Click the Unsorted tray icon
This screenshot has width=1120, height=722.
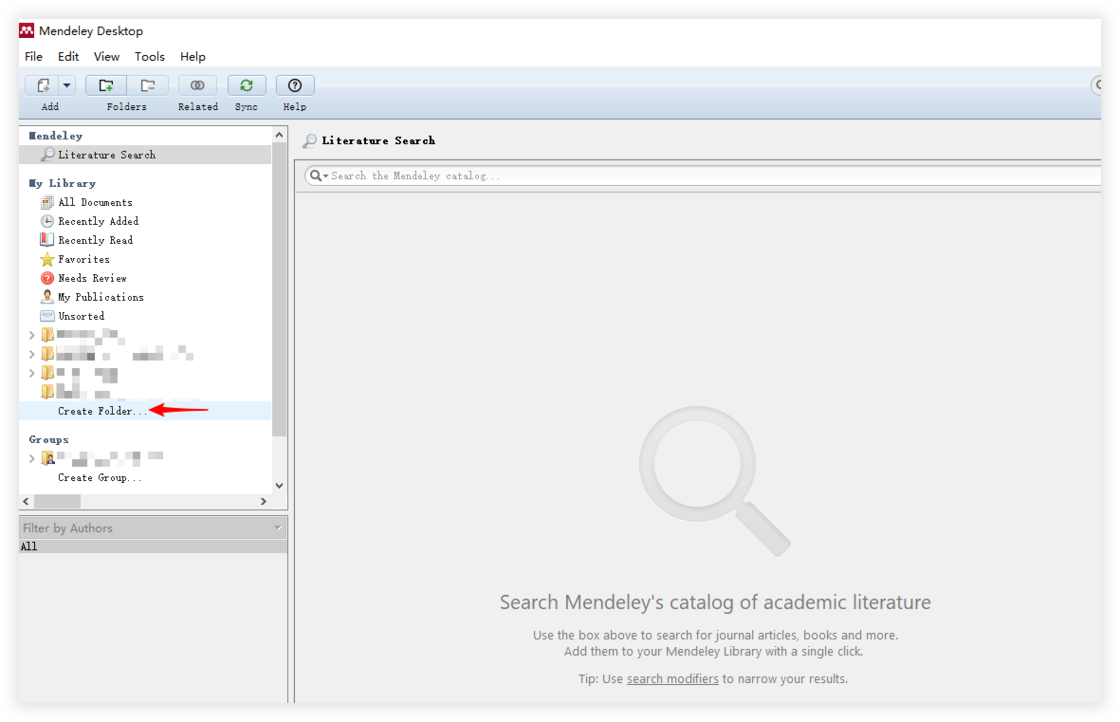click(47, 316)
